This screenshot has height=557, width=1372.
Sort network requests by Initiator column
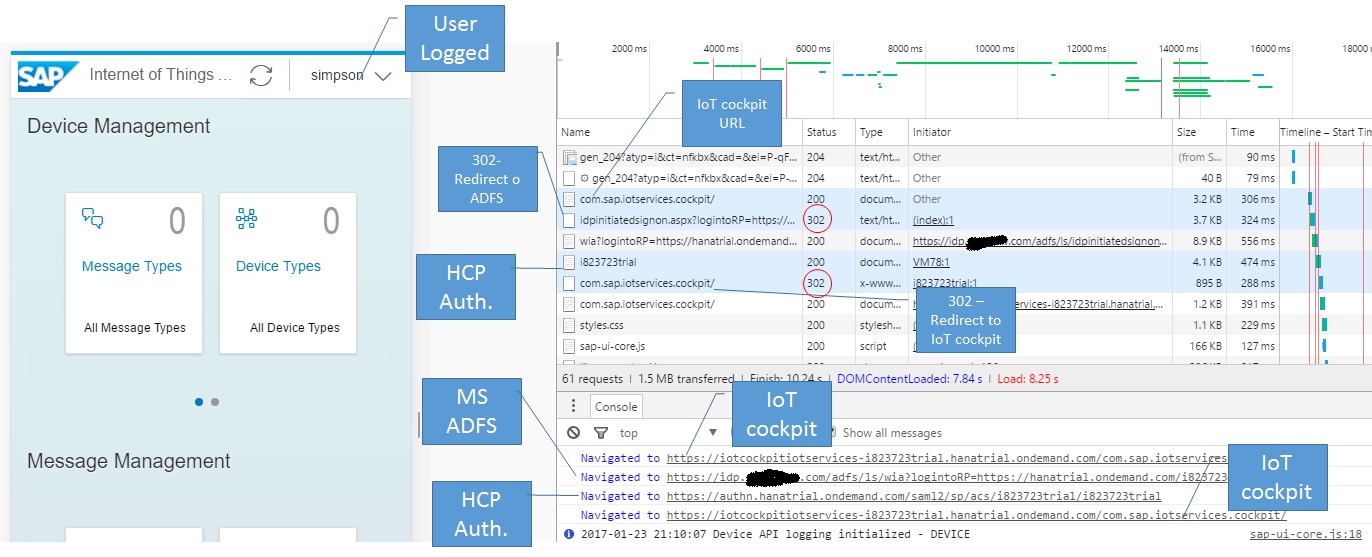pyautogui.click(x=1040, y=132)
